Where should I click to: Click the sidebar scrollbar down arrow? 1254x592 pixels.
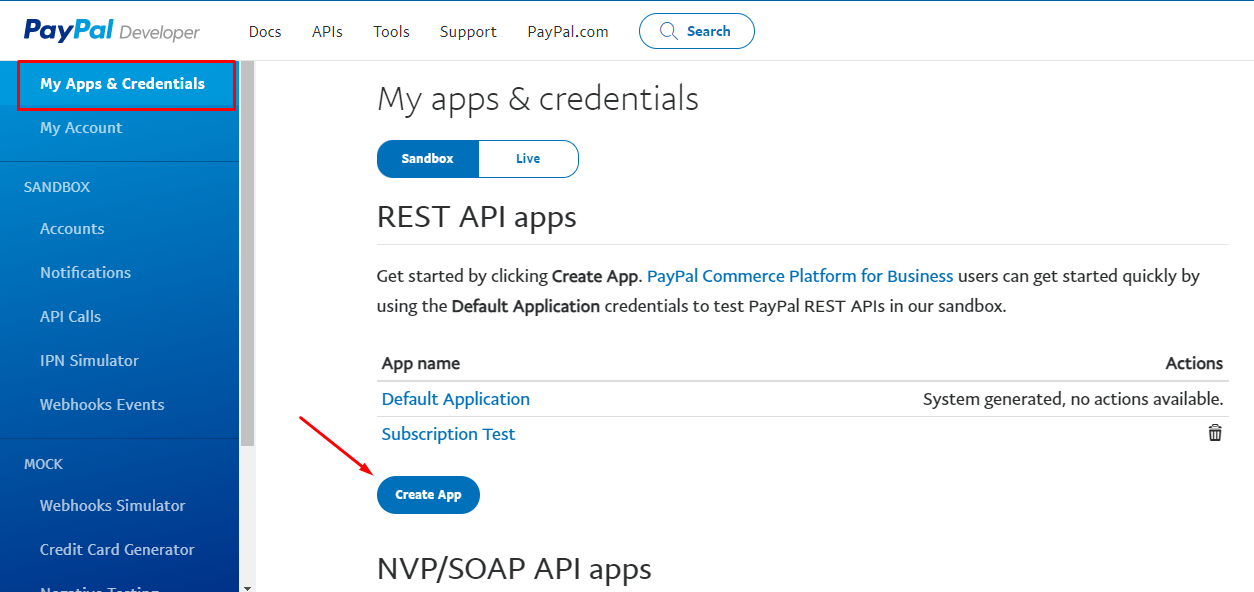click(x=247, y=586)
